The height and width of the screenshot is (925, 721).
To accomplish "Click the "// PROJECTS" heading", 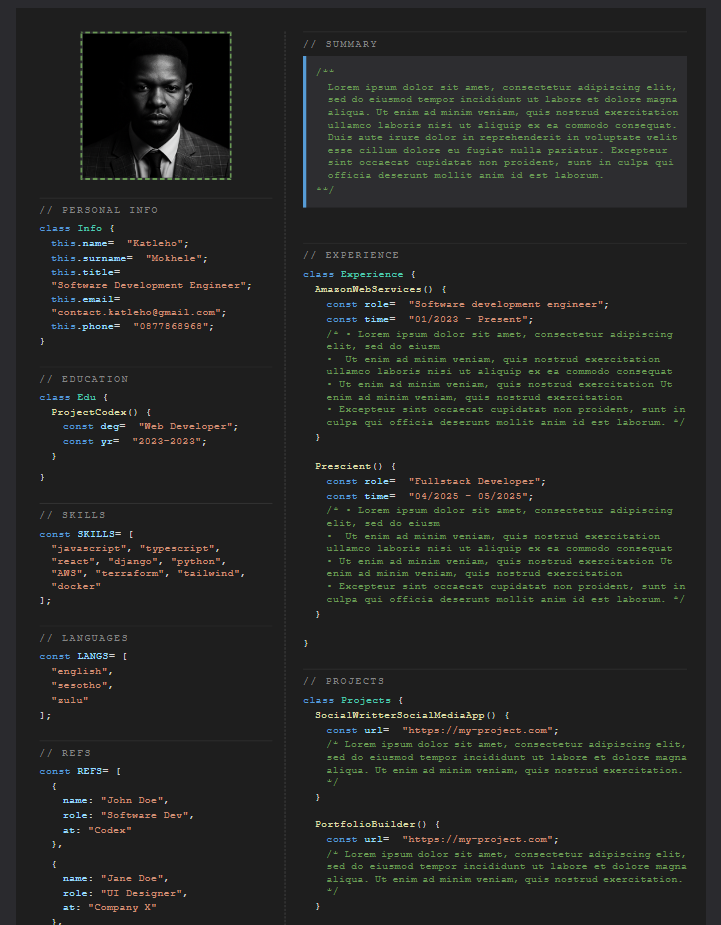I will 344,681.
